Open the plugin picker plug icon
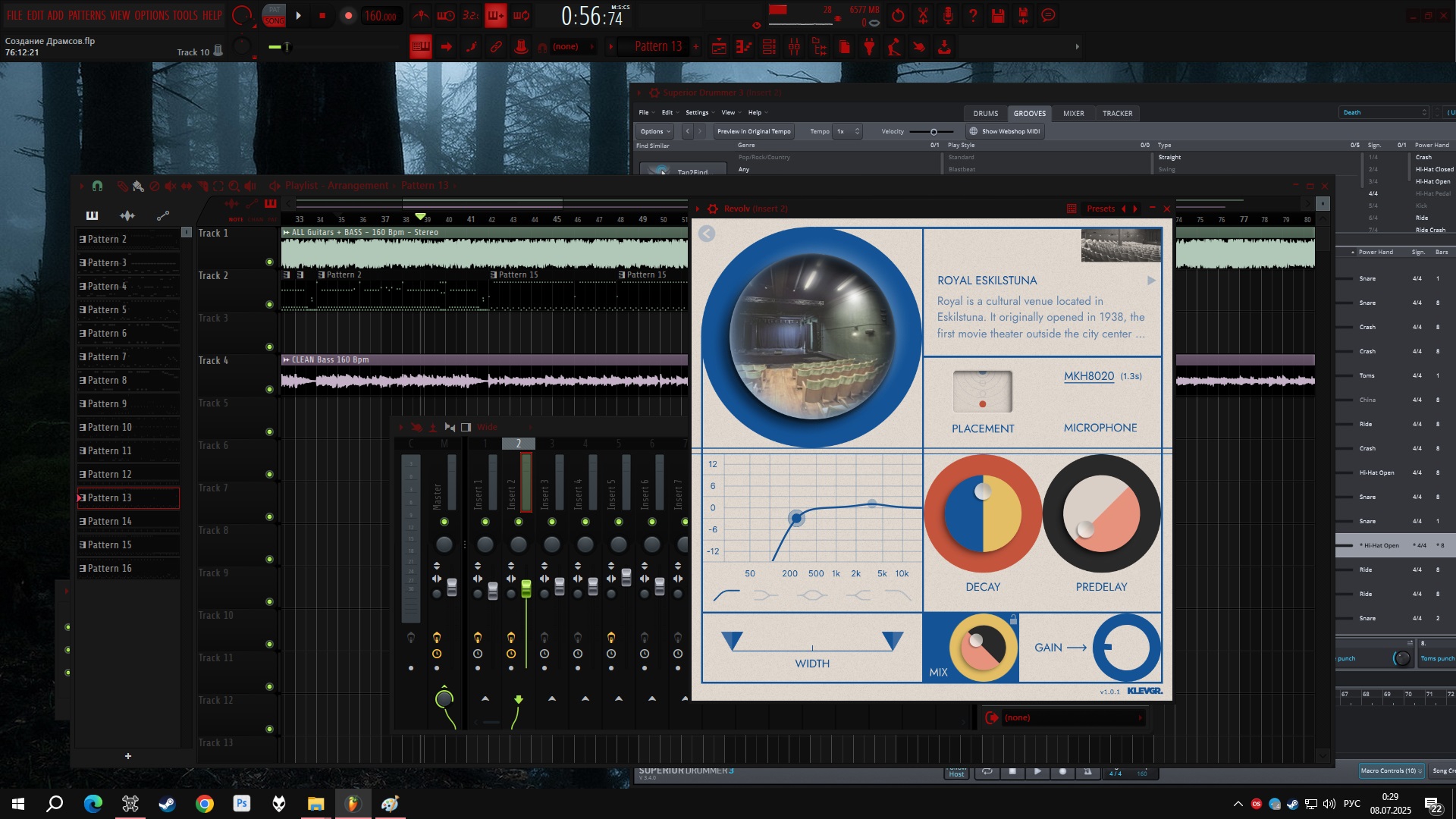Screen dimensions: 1456x819 [869, 47]
